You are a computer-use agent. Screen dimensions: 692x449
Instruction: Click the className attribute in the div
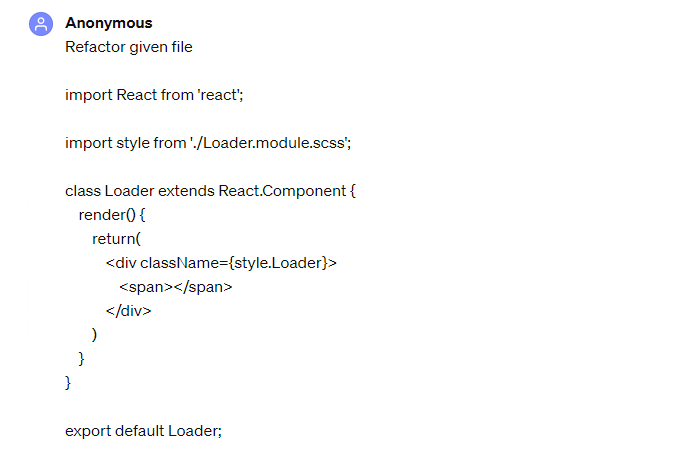(185, 263)
